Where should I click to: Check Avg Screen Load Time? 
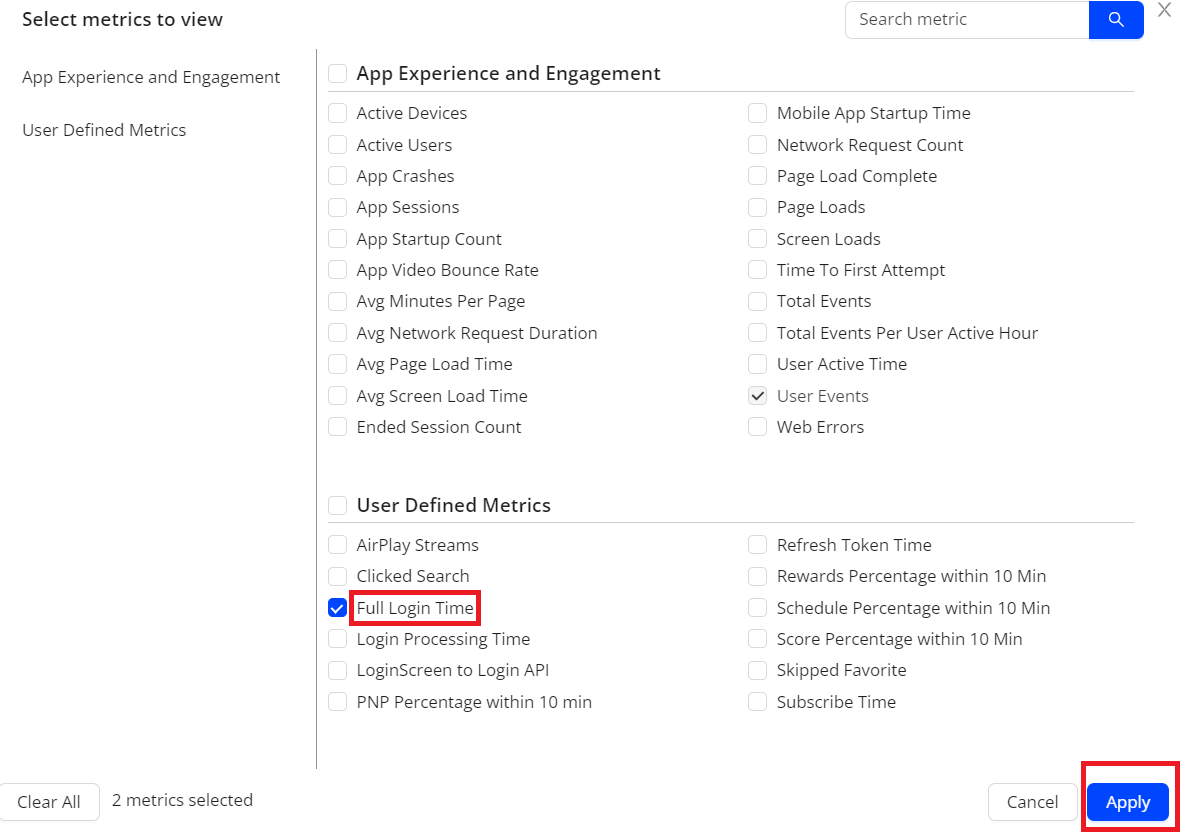(337, 396)
